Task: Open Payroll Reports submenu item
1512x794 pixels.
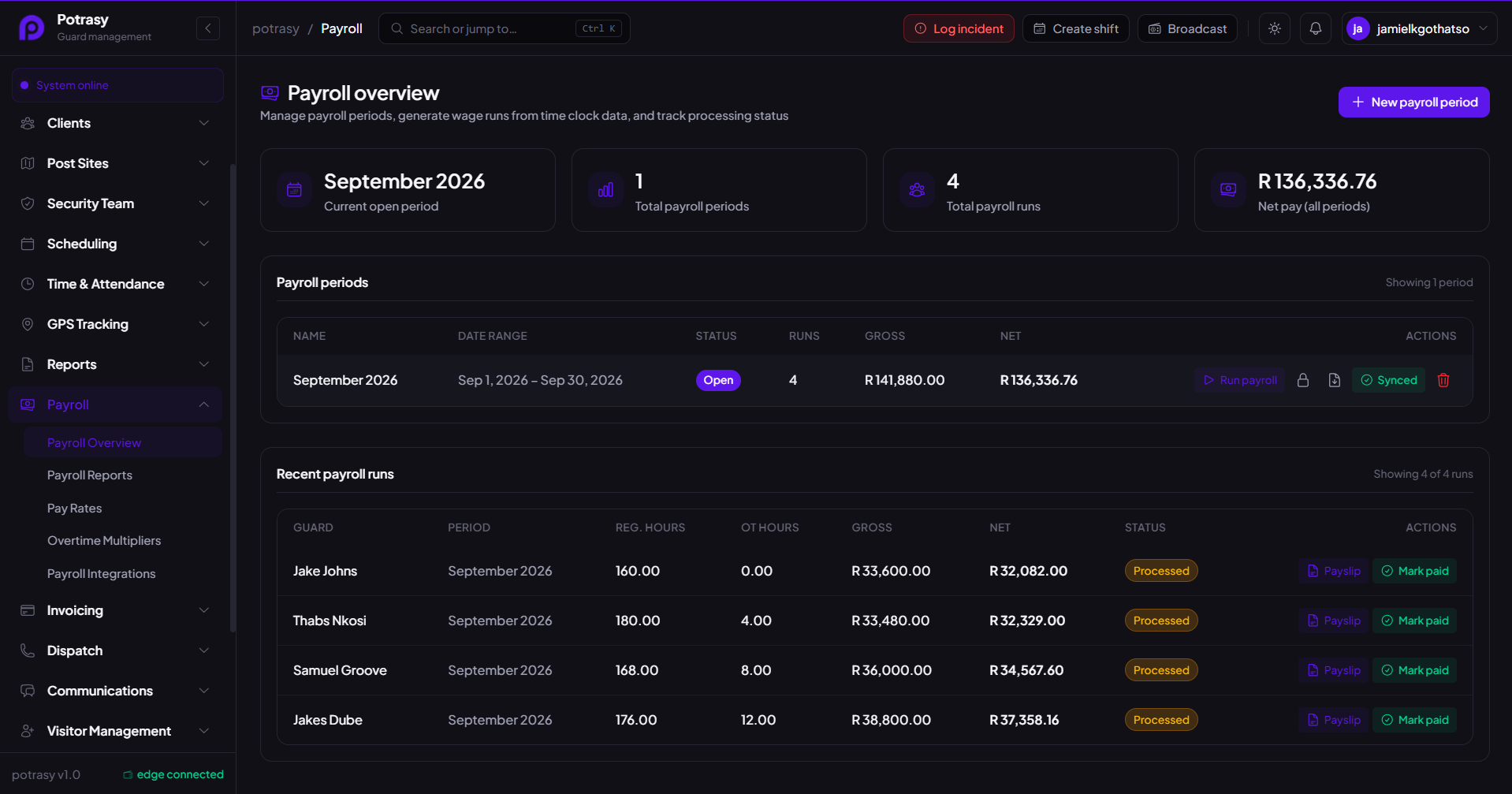Action: [90, 475]
